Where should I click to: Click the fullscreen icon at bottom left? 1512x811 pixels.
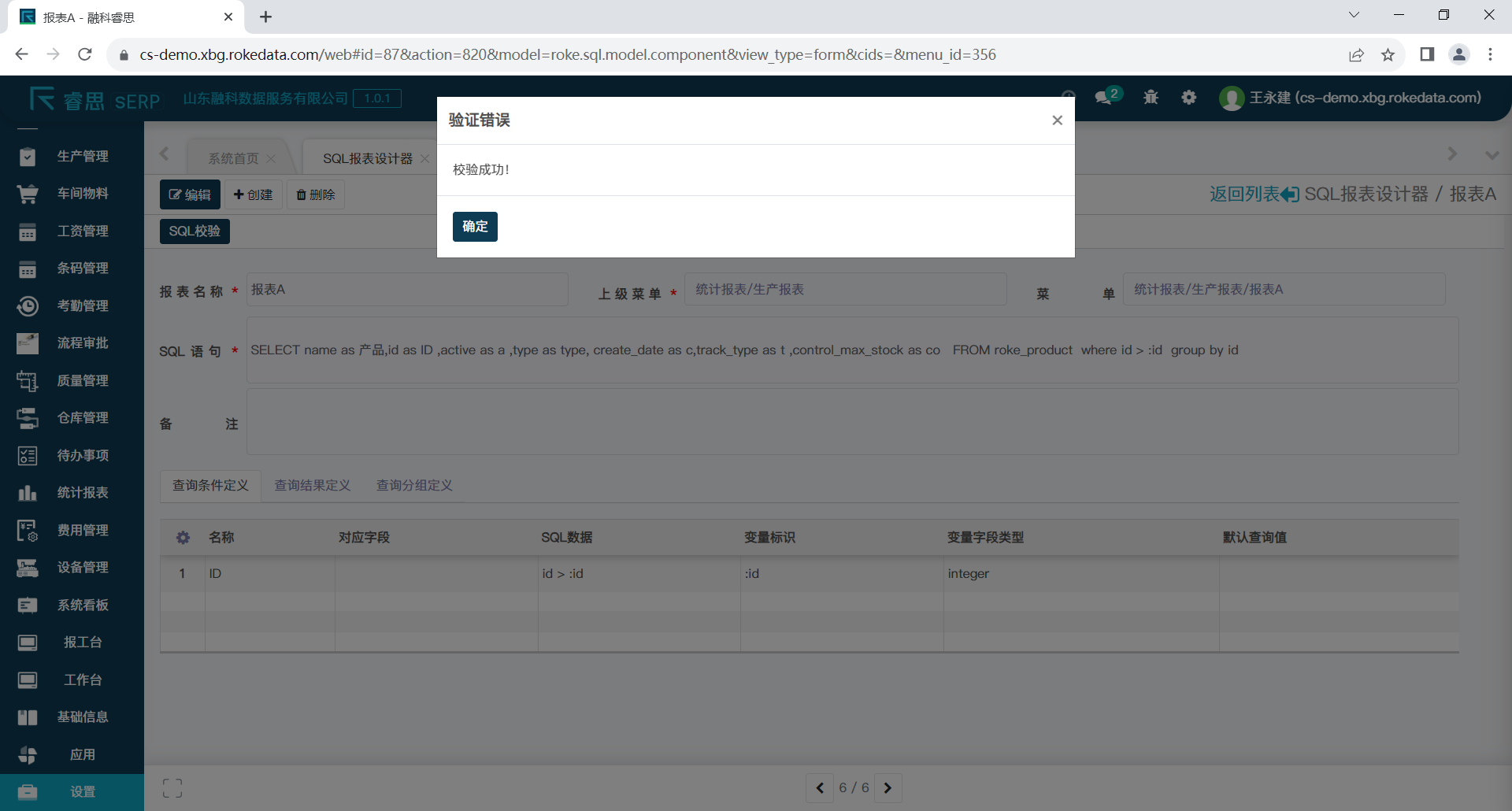(x=172, y=788)
